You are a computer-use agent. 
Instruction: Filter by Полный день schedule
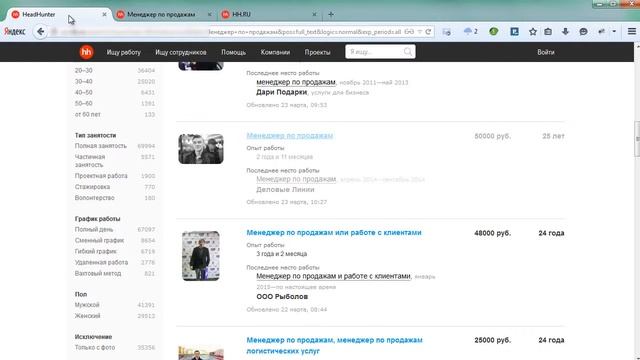pos(94,230)
